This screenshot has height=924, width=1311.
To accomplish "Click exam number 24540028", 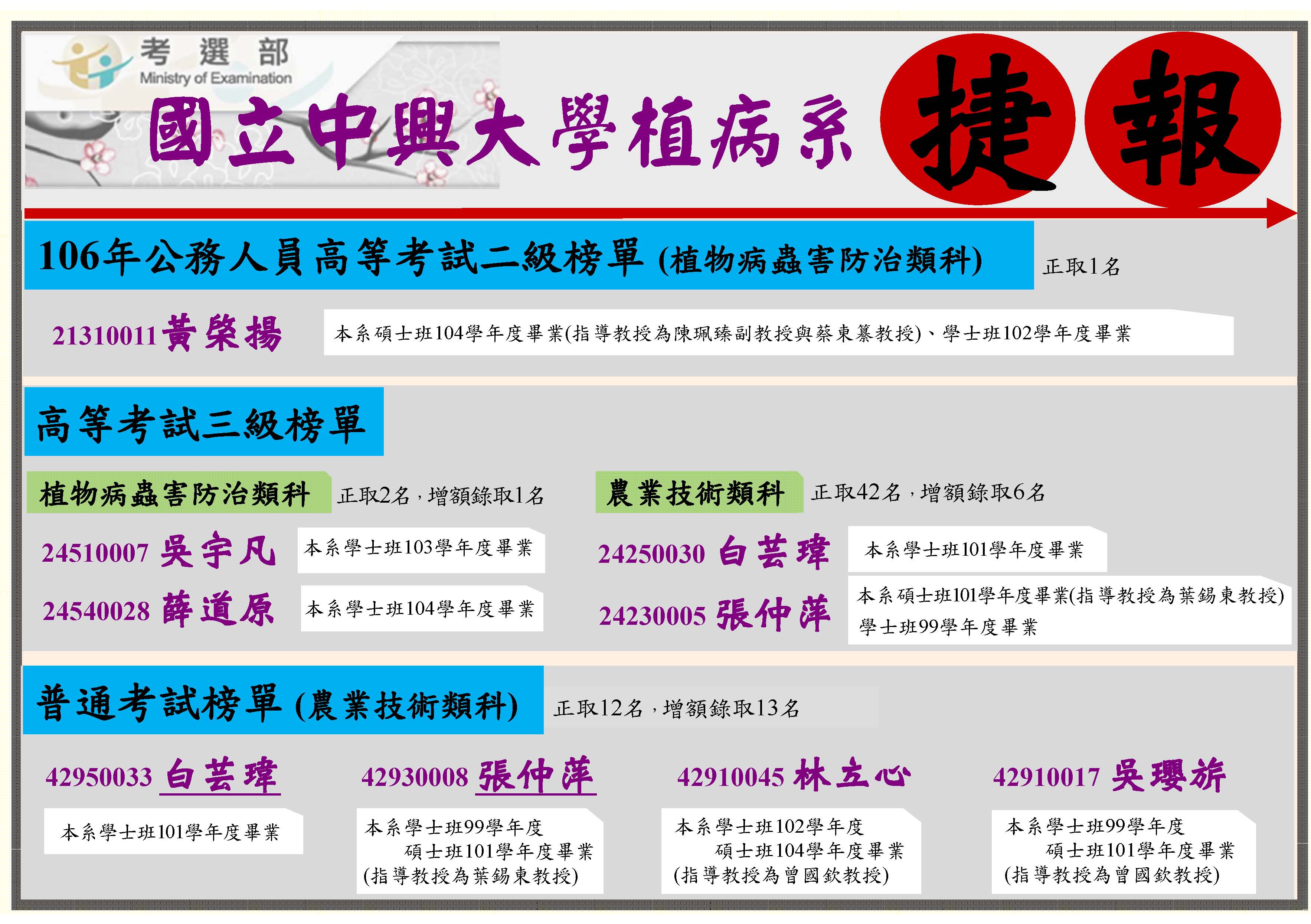I will pyautogui.click(x=96, y=611).
